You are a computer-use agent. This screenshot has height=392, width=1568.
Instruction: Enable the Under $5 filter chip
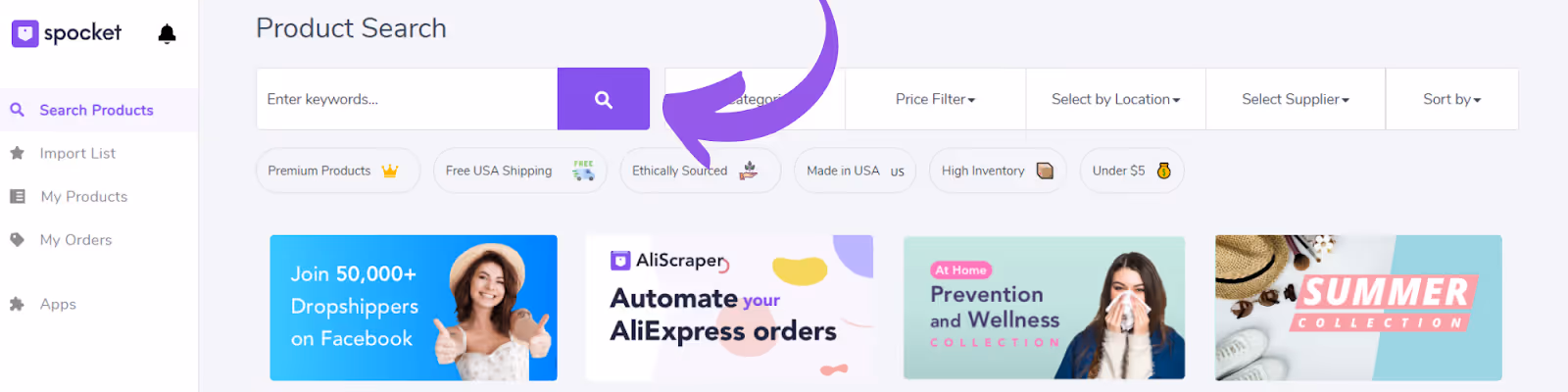tap(1132, 171)
